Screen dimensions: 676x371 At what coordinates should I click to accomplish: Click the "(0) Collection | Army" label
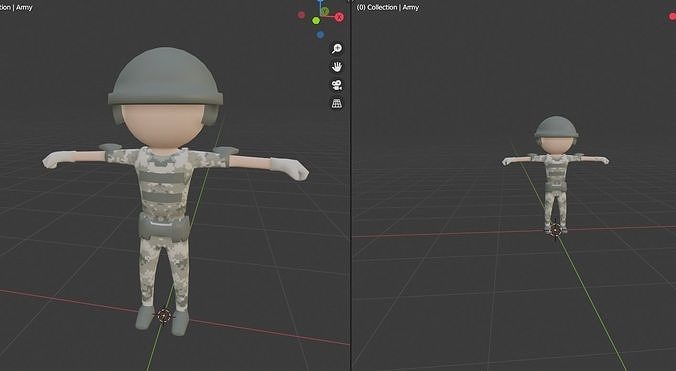tap(388, 7)
